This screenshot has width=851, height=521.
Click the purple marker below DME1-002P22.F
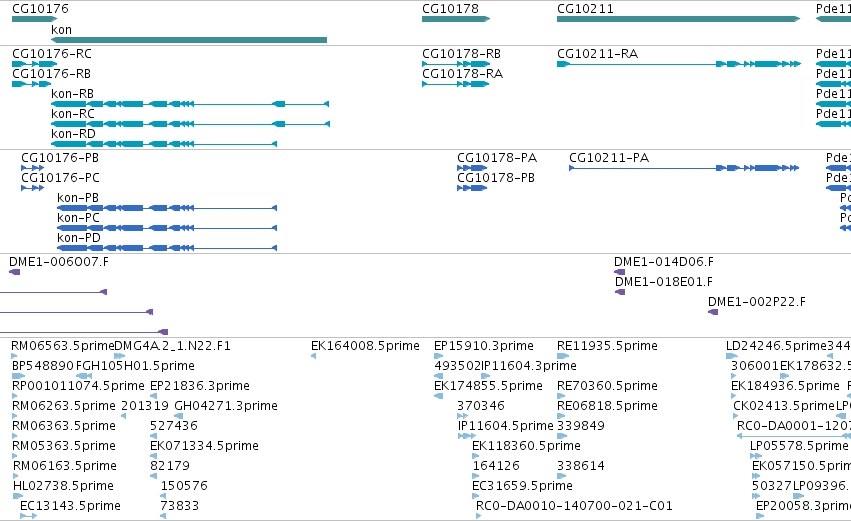[713, 312]
